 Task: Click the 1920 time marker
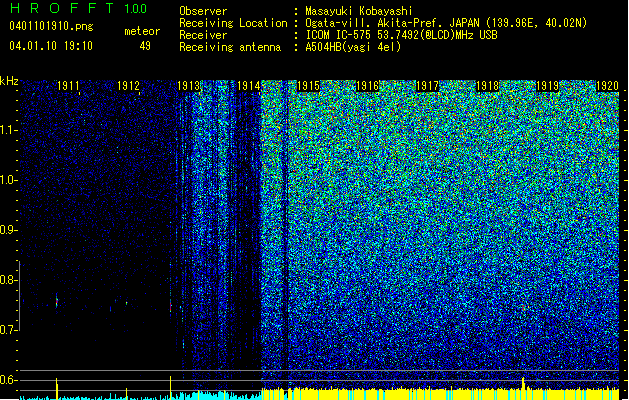click(x=607, y=86)
